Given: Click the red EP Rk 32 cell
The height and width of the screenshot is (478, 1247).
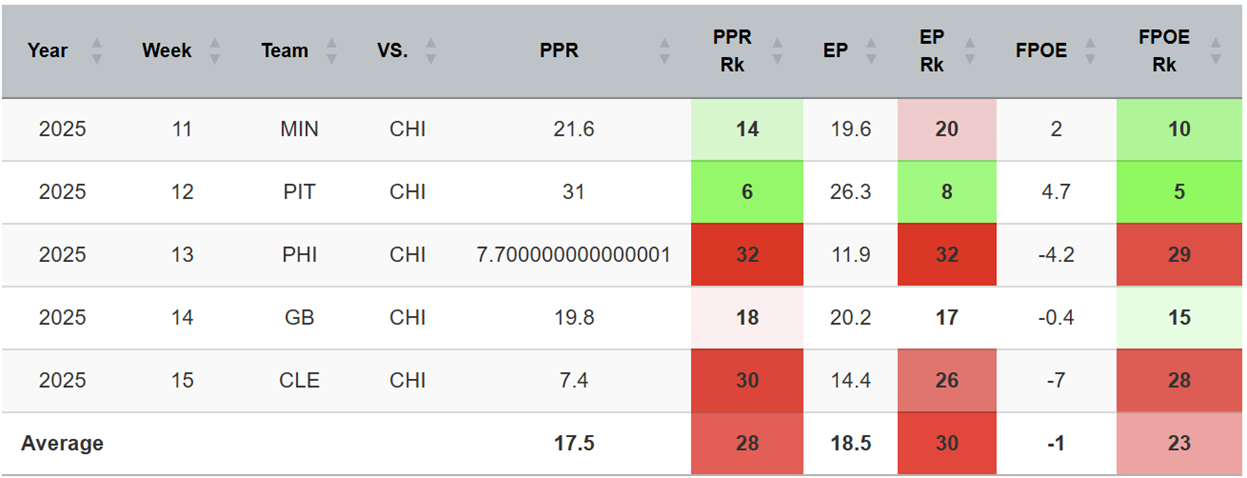Looking at the screenshot, I should pos(946,255).
